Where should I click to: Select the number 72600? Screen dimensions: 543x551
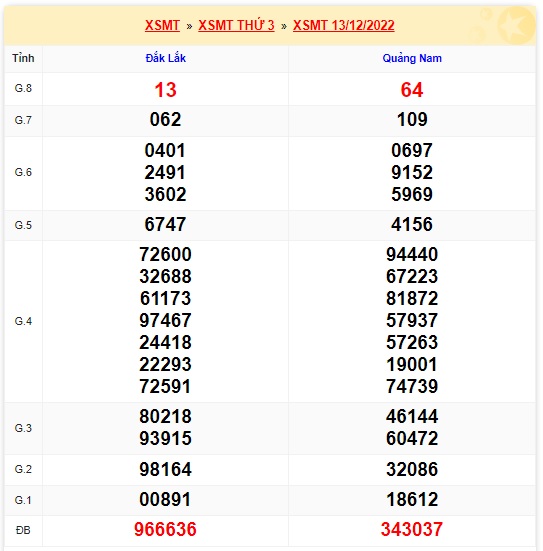click(166, 254)
